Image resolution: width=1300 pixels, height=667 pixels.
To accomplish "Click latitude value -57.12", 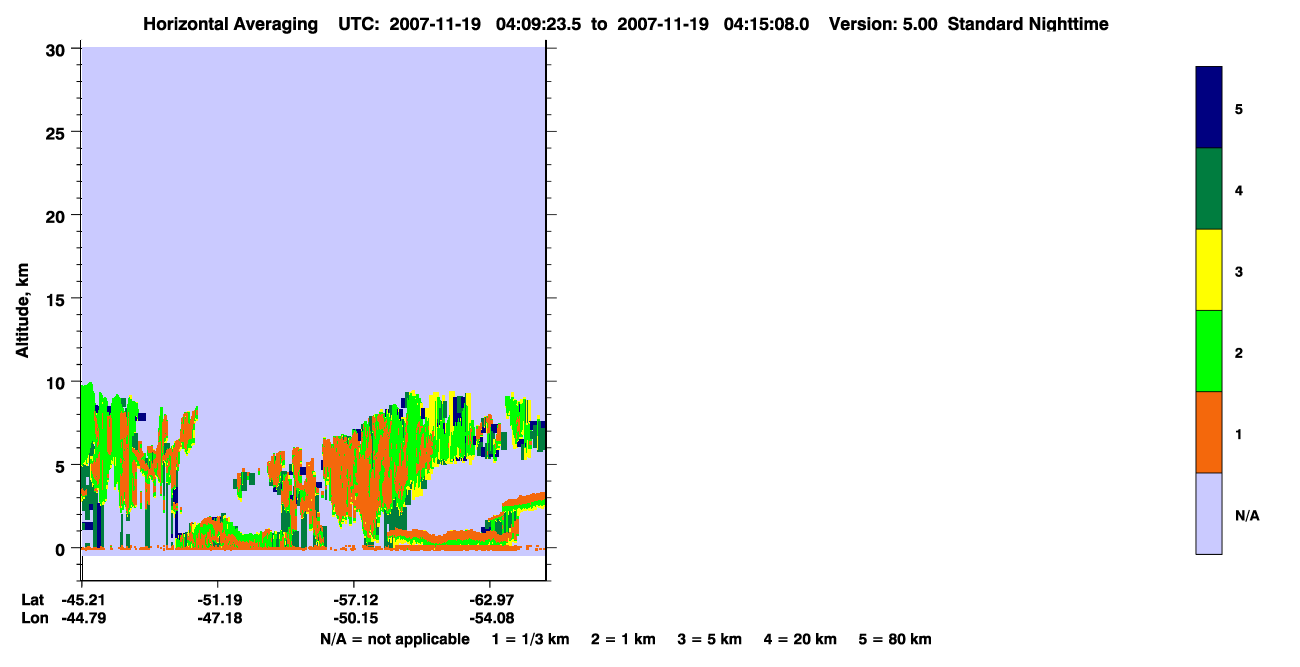I will coord(354,600).
